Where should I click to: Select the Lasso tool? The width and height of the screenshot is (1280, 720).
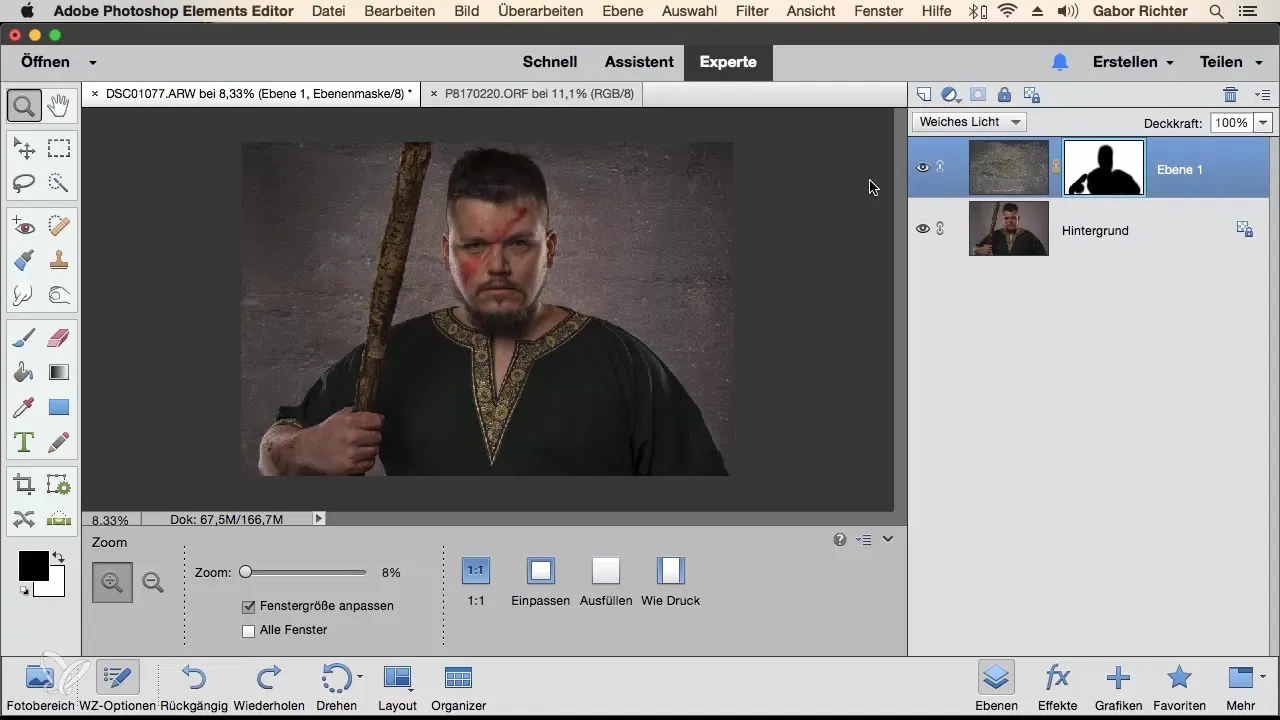24,183
